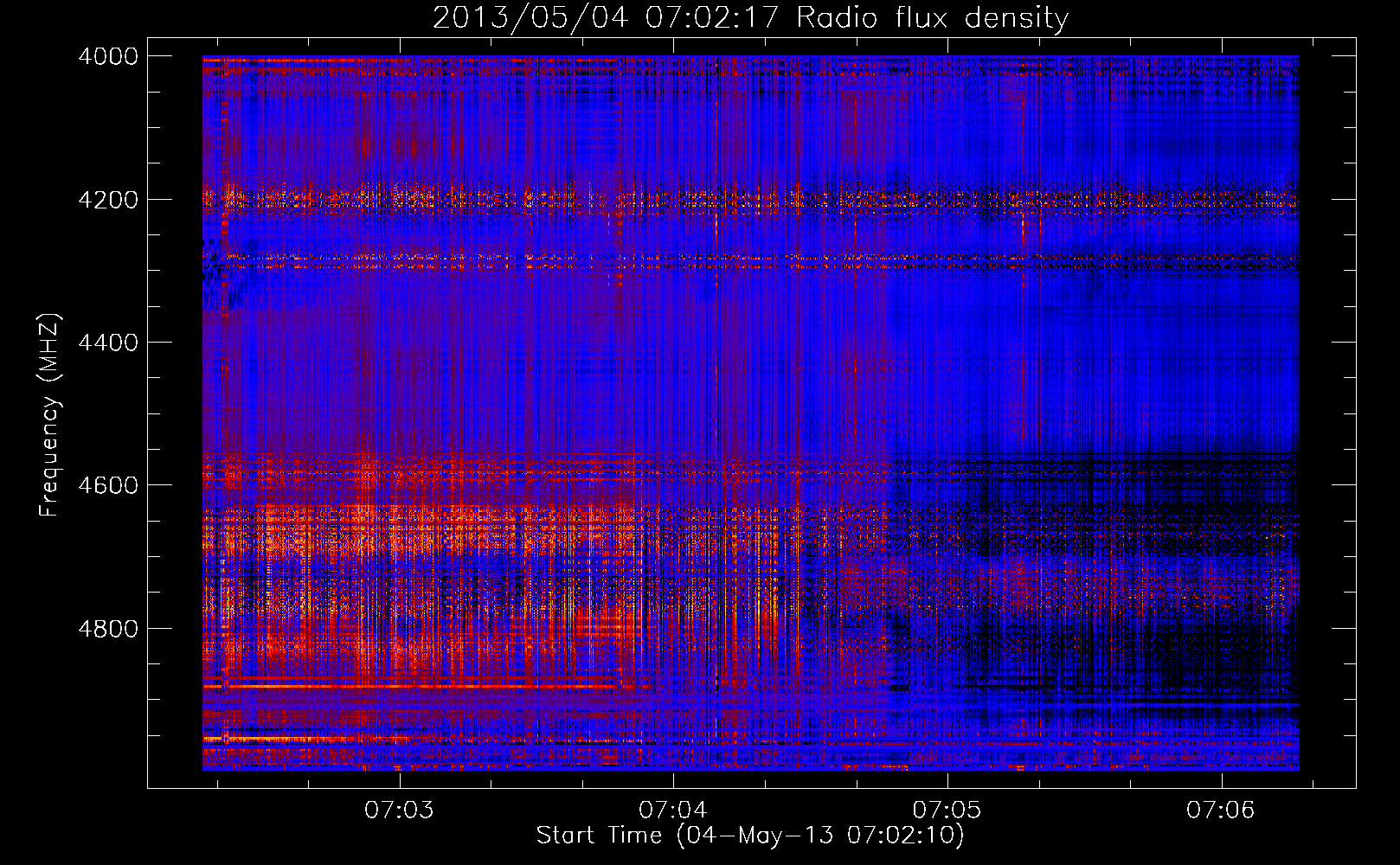Click the 'Frequency (MHZ)' y-axis label

tap(50, 415)
